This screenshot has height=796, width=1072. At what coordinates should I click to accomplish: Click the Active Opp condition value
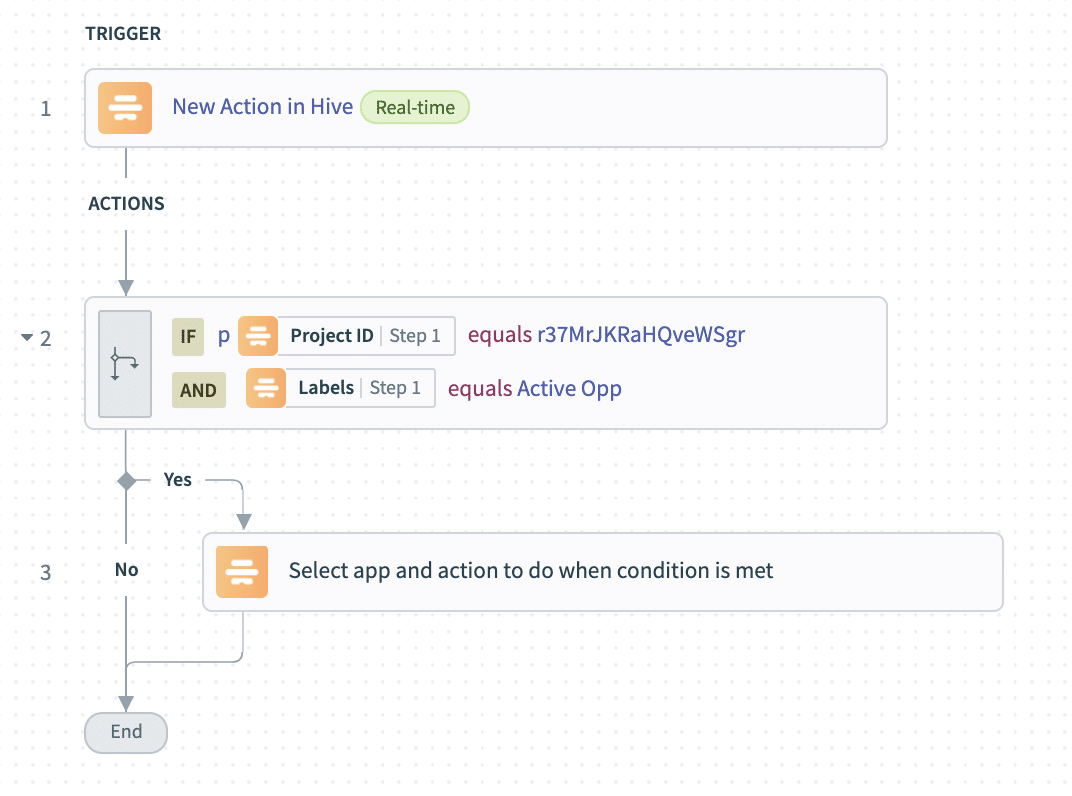569,388
